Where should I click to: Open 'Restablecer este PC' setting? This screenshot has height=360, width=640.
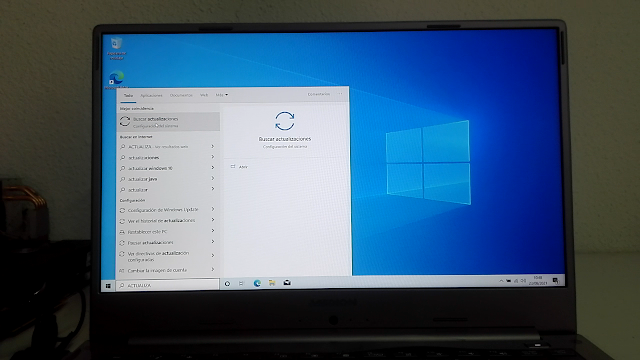tap(167, 231)
